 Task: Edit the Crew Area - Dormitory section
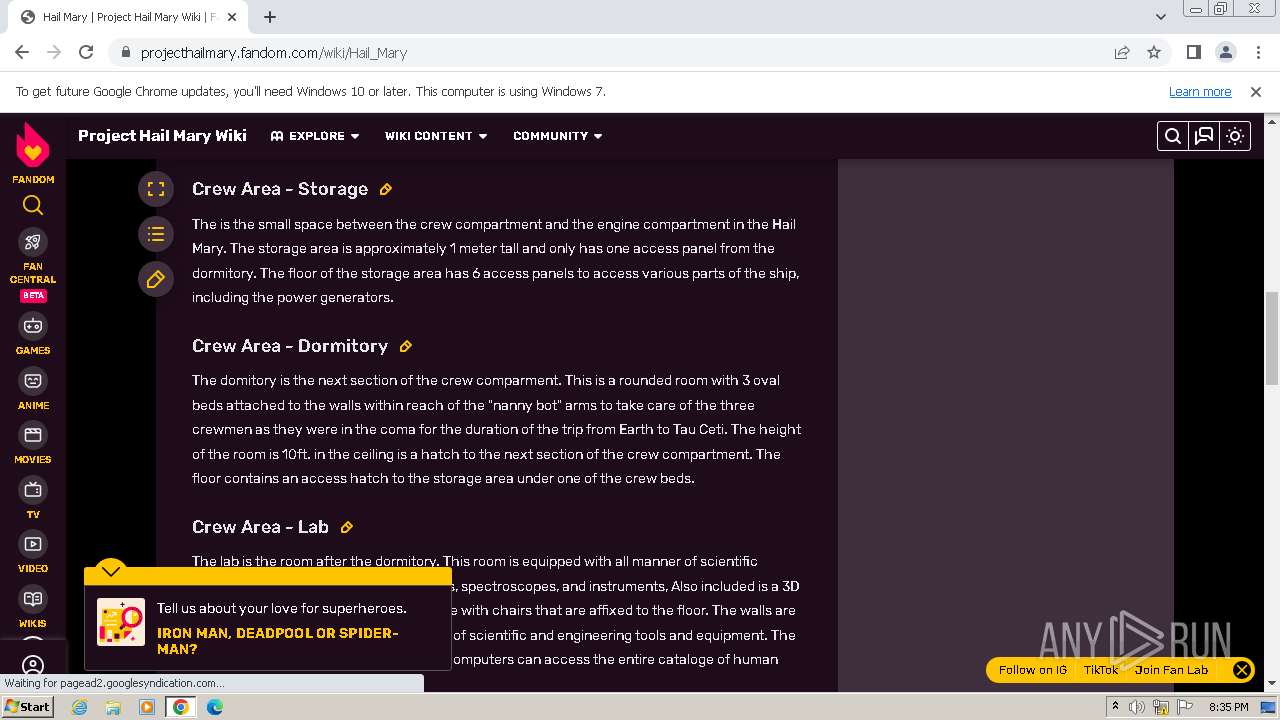tap(405, 346)
